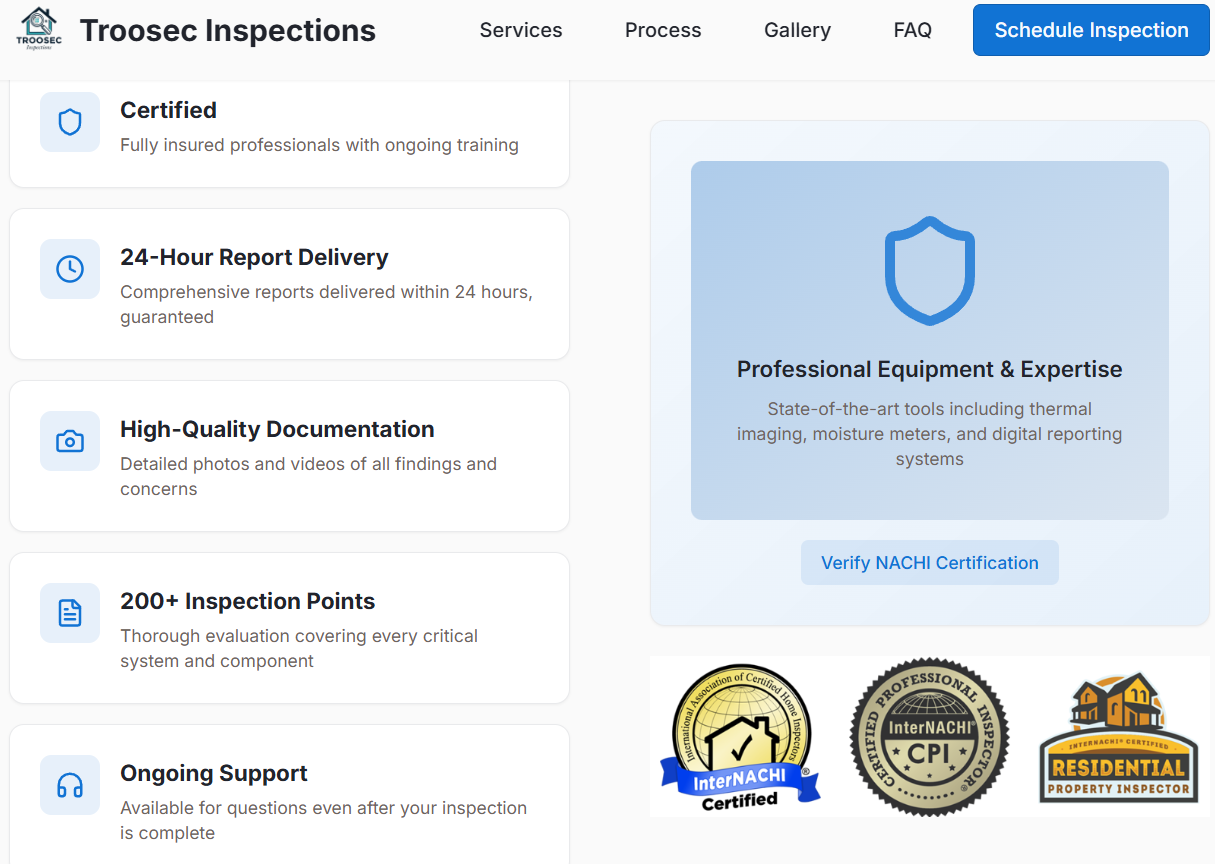Click the Ongoing Support heading

(x=214, y=773)
